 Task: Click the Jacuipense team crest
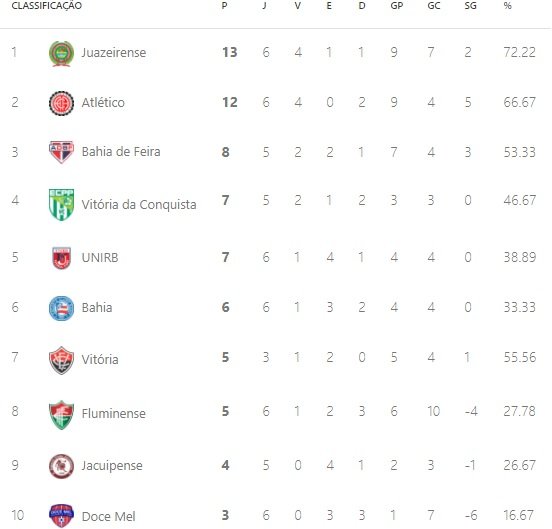point(61,466)
